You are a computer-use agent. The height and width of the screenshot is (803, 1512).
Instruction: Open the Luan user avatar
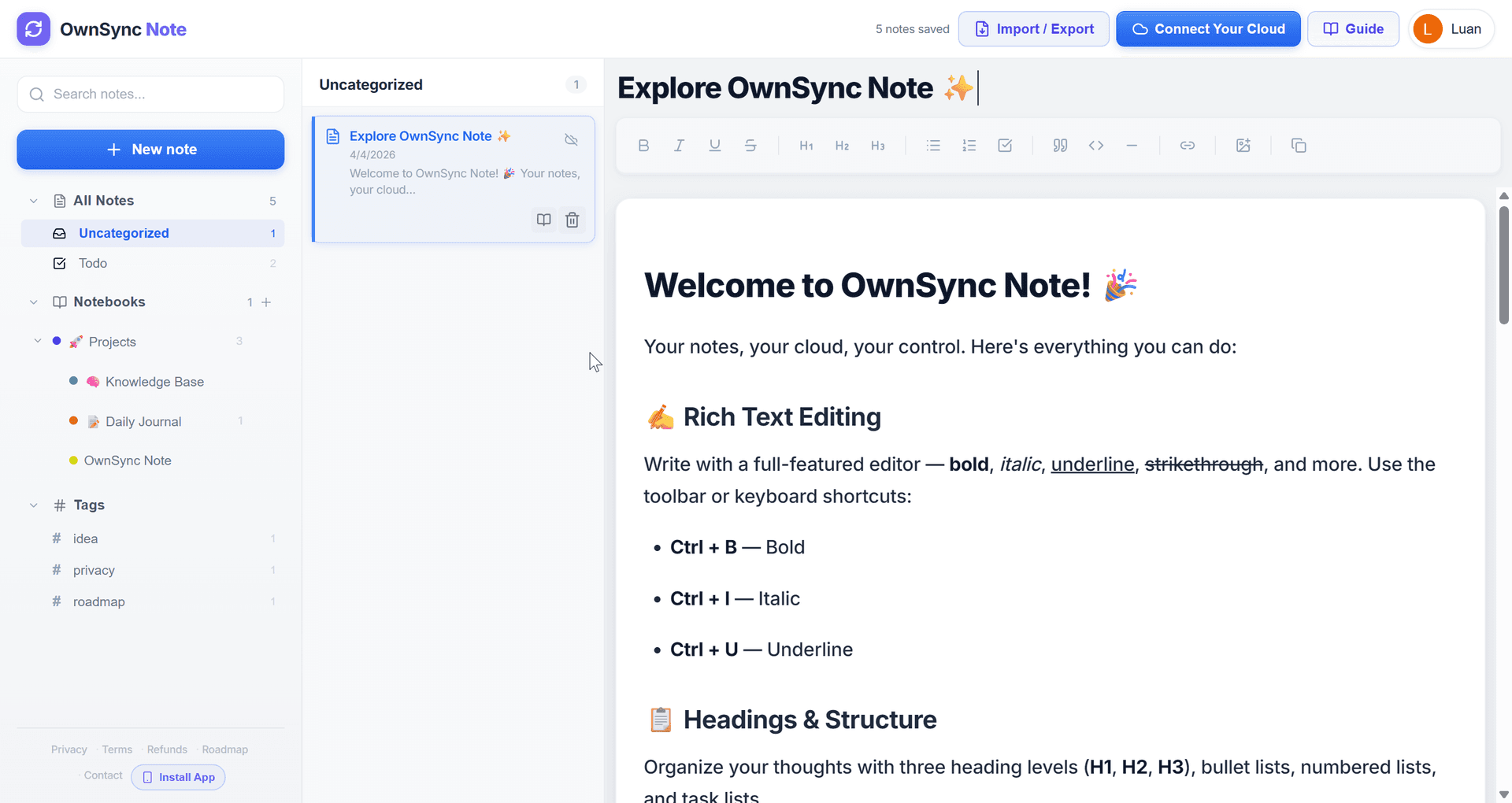[x=1427, y=29]
